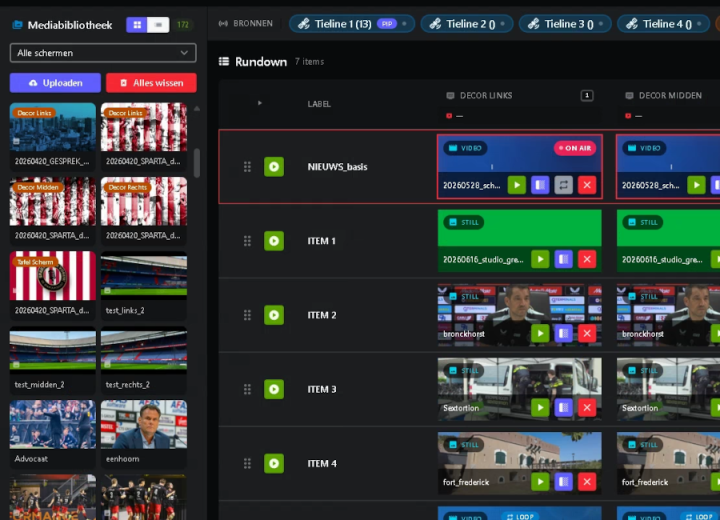
Task: Select 20260420_GESPREK media thumbnail
Action: click(x=52, y=136)
